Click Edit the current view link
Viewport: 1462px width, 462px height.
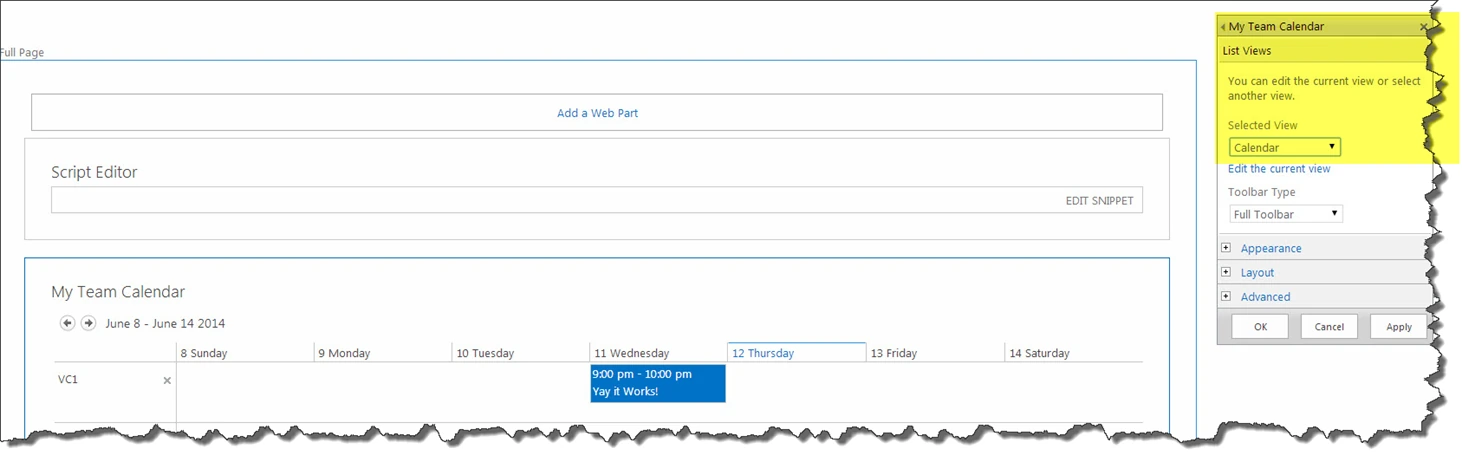click(1279, 169)
